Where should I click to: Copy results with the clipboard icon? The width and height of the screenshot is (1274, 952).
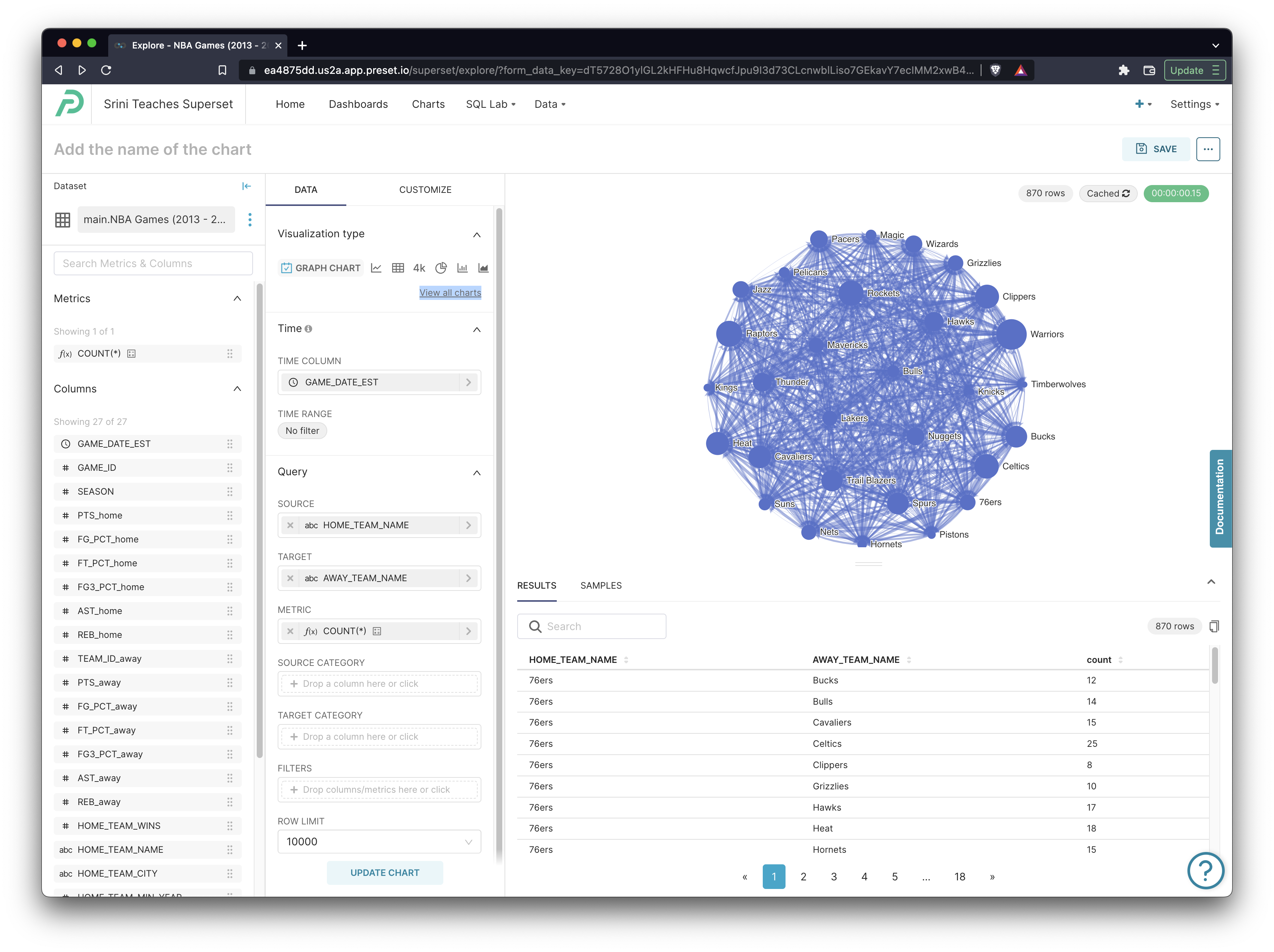click(x=1214, y=626)
